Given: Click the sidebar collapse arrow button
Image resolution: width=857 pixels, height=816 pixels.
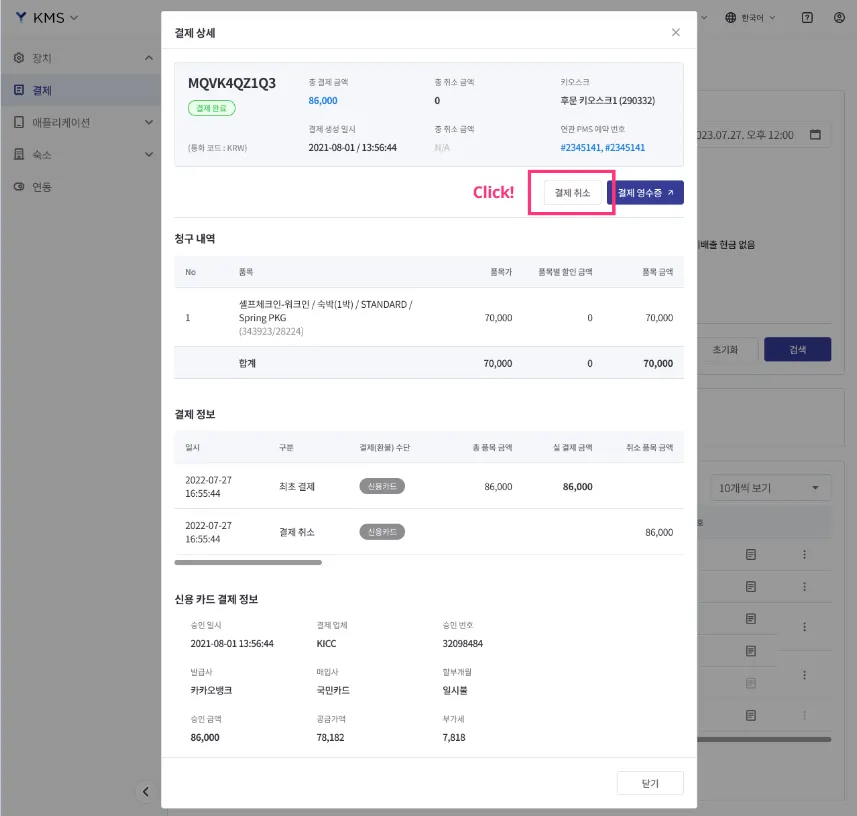Looking at the screenshot, I should click(145, 791).
